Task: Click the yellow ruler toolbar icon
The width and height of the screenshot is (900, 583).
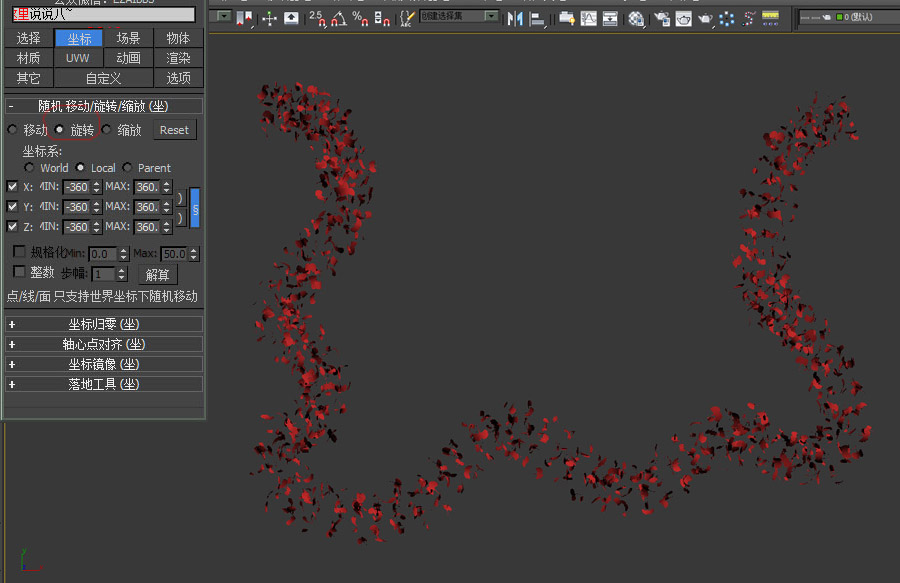Action: (x=770, y=18)
